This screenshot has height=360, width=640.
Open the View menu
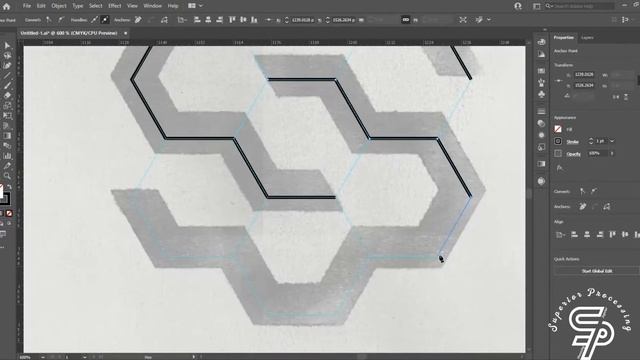coord(132,6)
